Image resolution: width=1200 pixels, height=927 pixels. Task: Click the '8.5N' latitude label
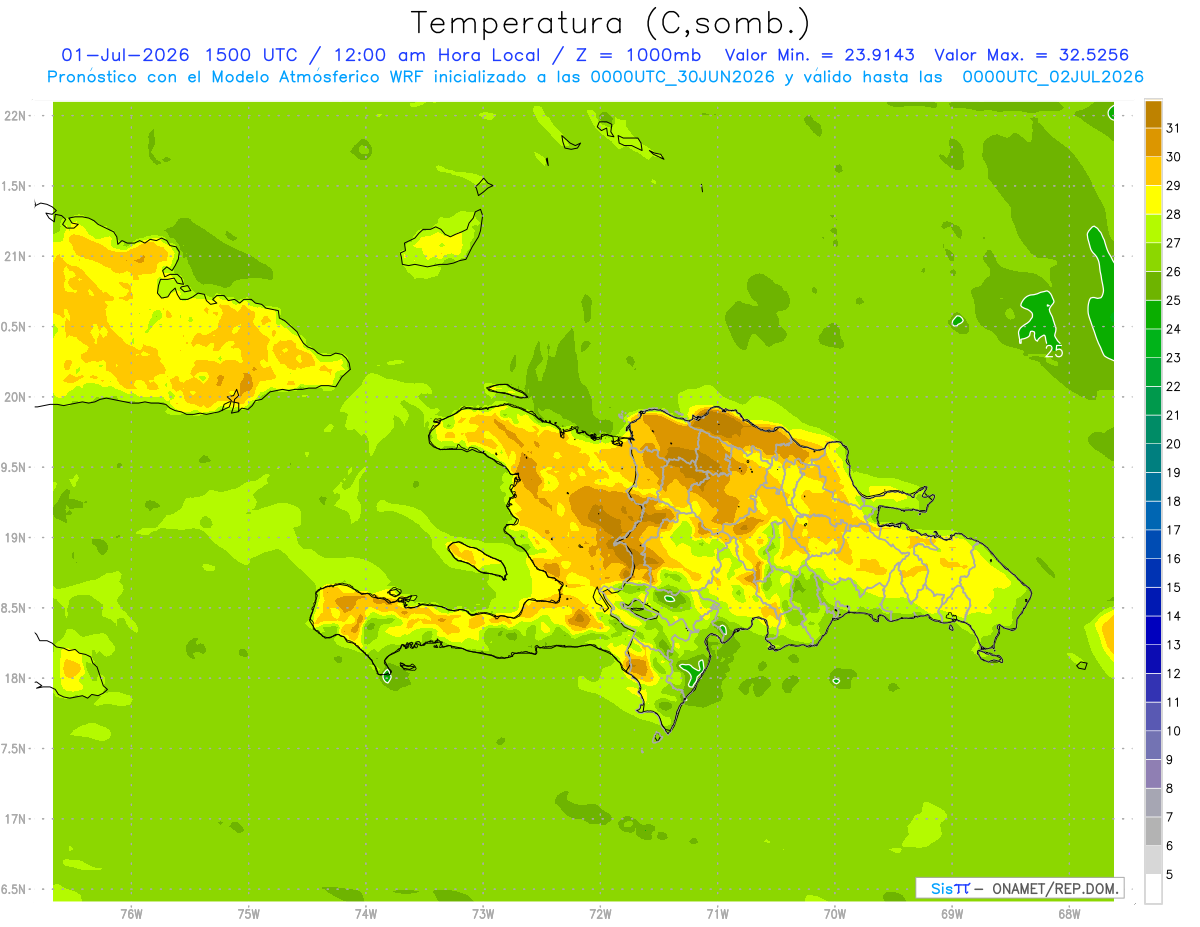(x=15, y=608)
